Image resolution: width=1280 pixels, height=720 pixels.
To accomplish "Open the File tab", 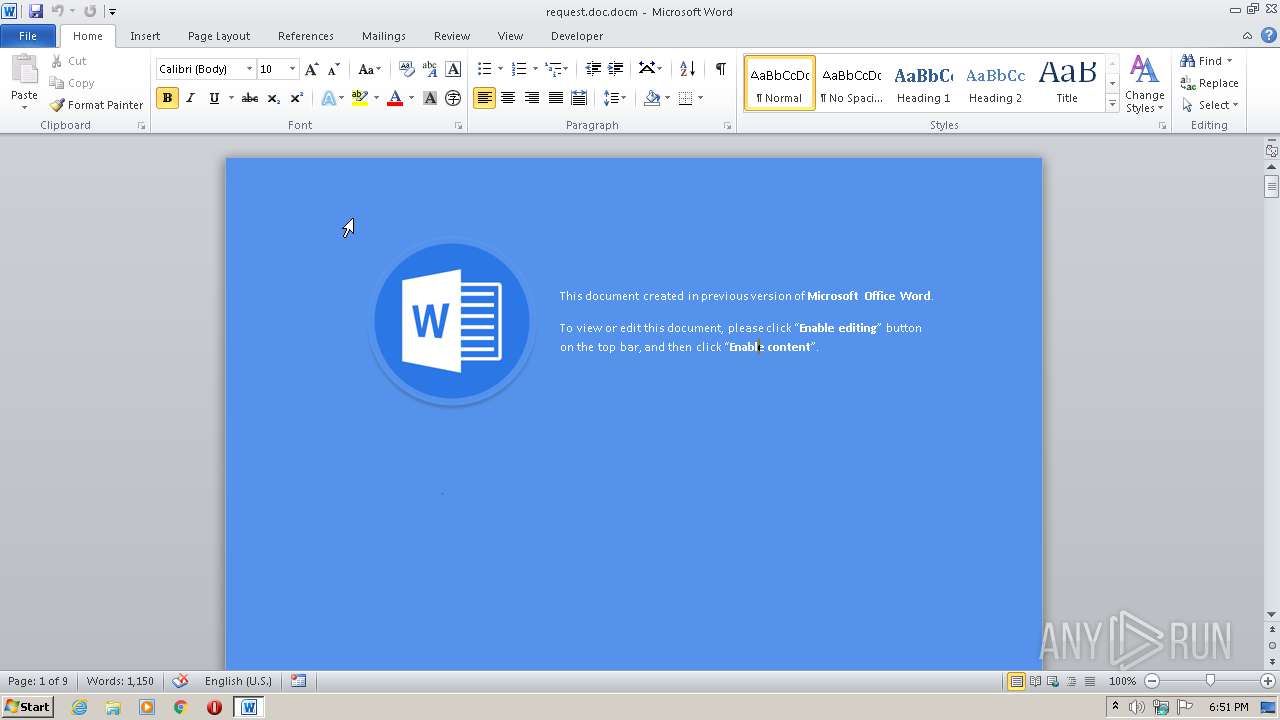I will pyautogui.click(x=28, y=36).
